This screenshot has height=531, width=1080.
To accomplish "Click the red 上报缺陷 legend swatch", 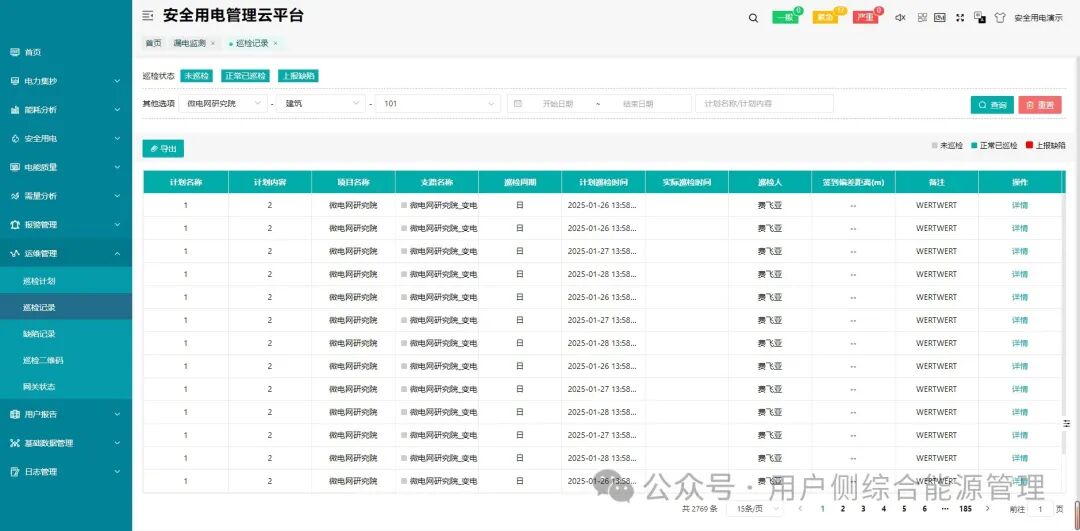I will [x=1030, y=145].
